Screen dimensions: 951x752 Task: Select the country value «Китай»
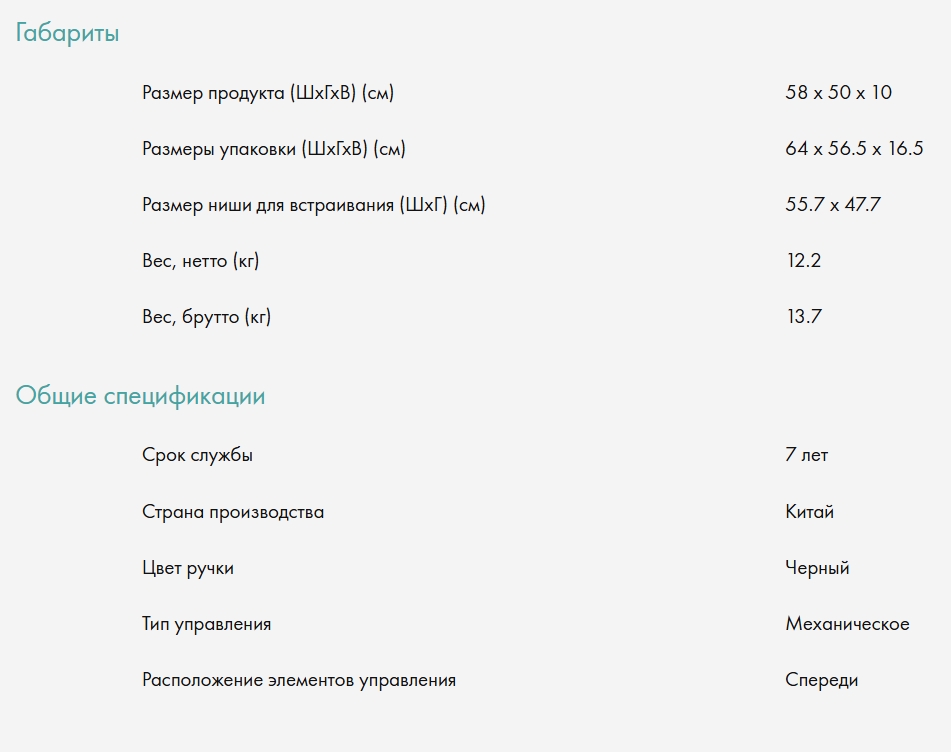point(809,512)
